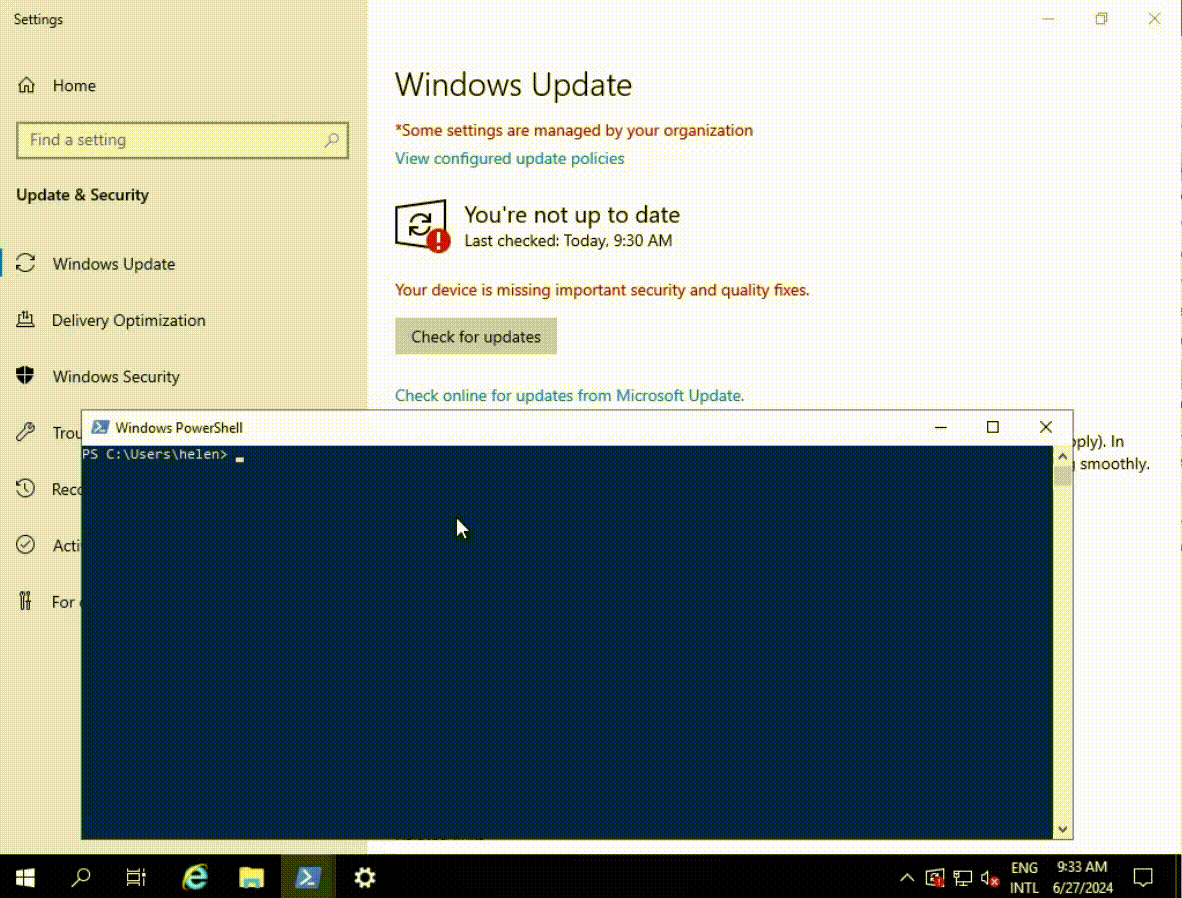Open taskbar Search

[81, 878]
